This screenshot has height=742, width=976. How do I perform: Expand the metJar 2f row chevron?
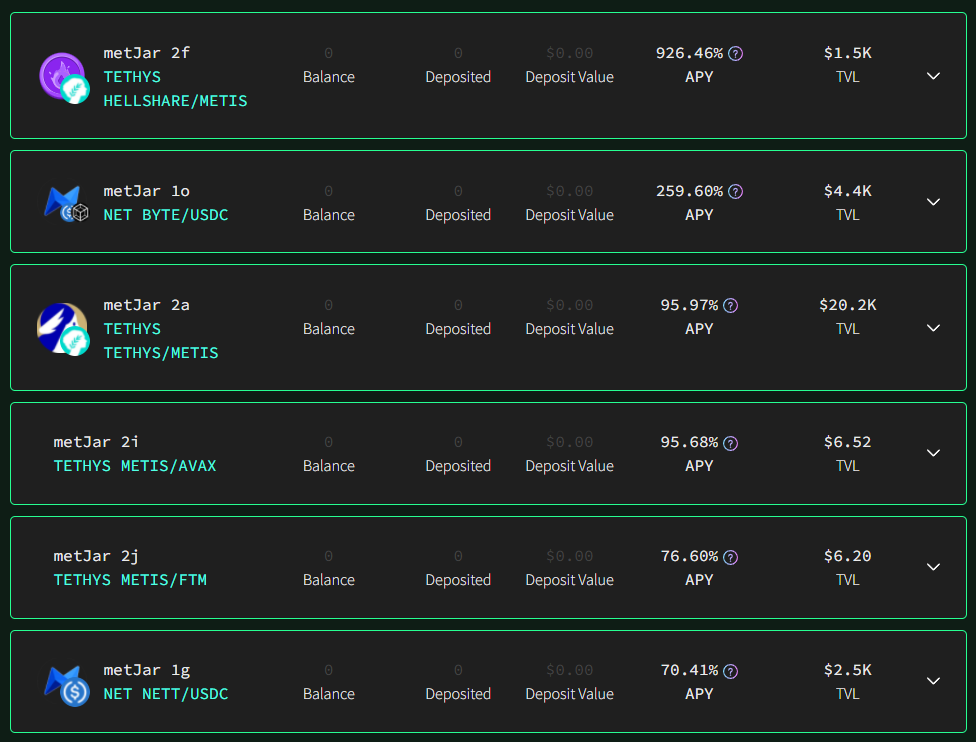click(x=933, y=76)
